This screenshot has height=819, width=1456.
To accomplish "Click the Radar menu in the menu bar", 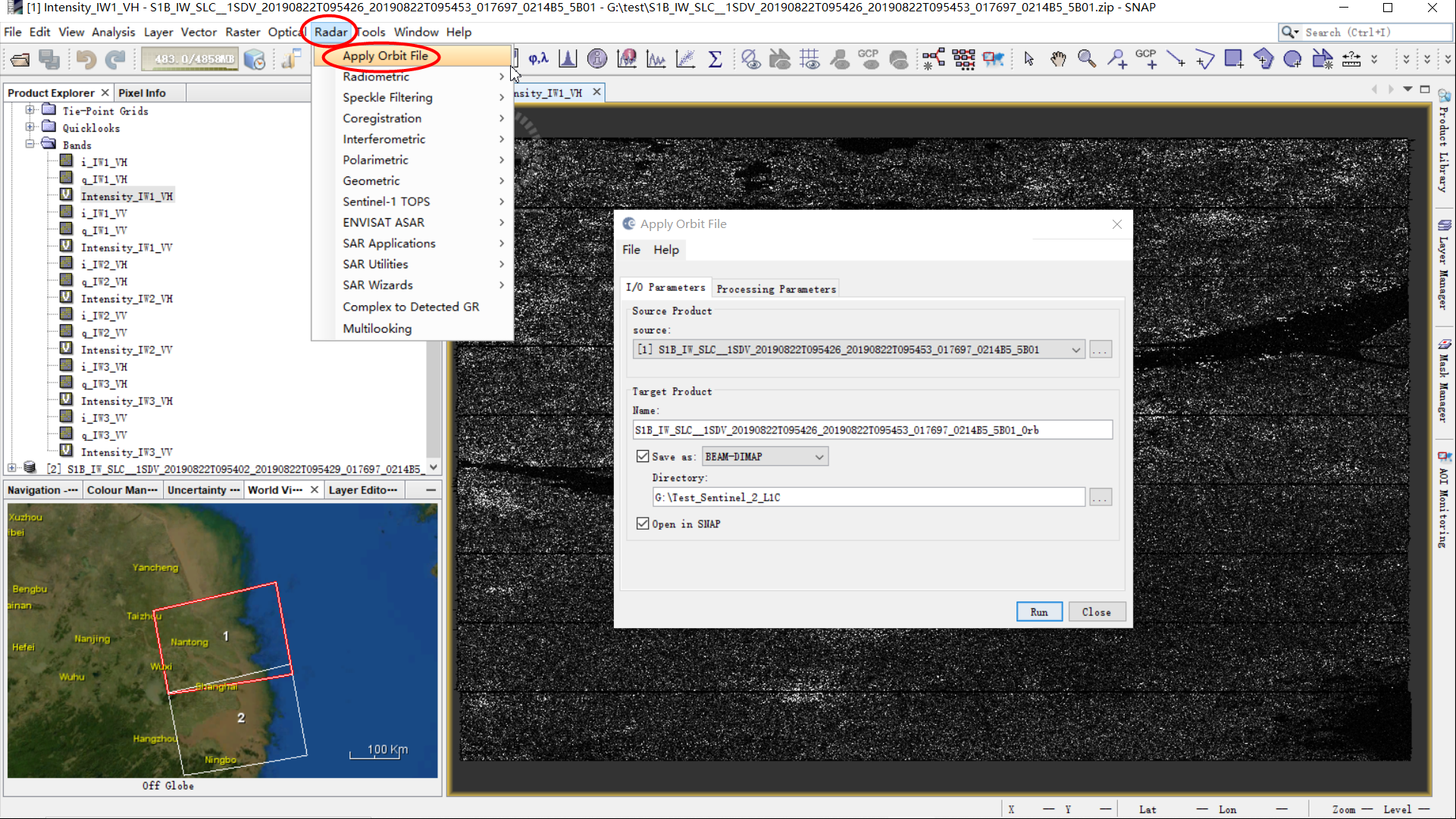I will pyautogui.click(x=332, y=31).
